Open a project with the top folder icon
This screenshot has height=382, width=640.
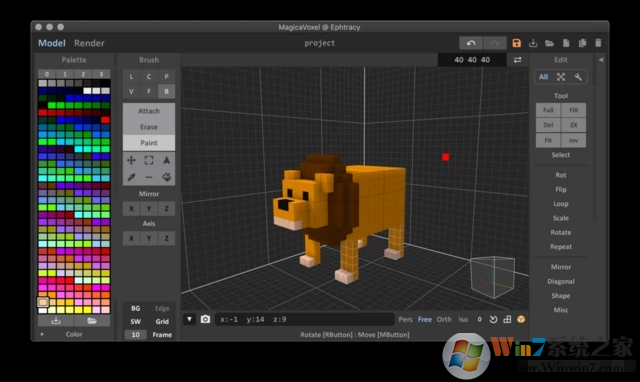coord(549,43)
